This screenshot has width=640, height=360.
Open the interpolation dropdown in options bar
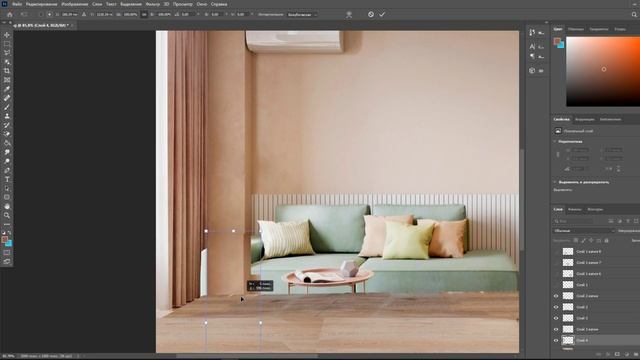pos(302,14)
